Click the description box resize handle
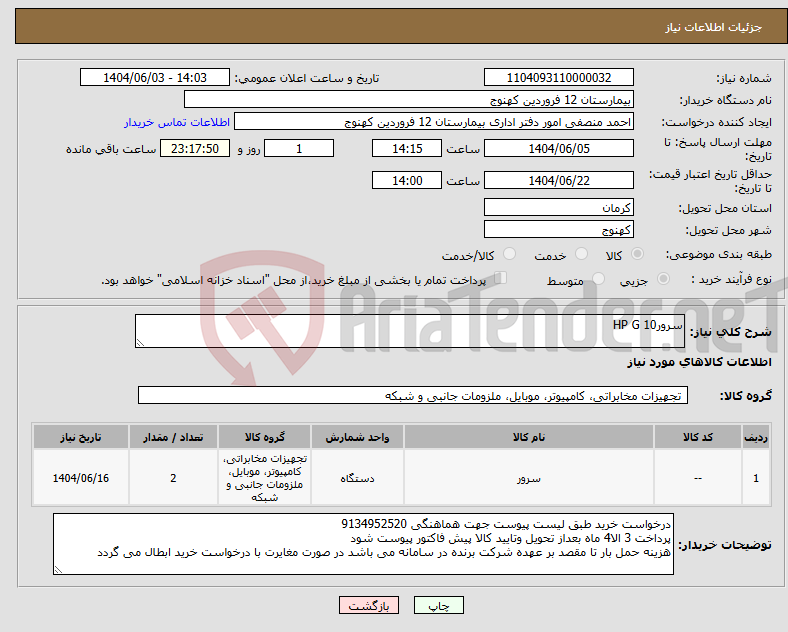Image resolution: width=788 pixels, height=632 pixels. pyautogui.click(x=140, y=343)
